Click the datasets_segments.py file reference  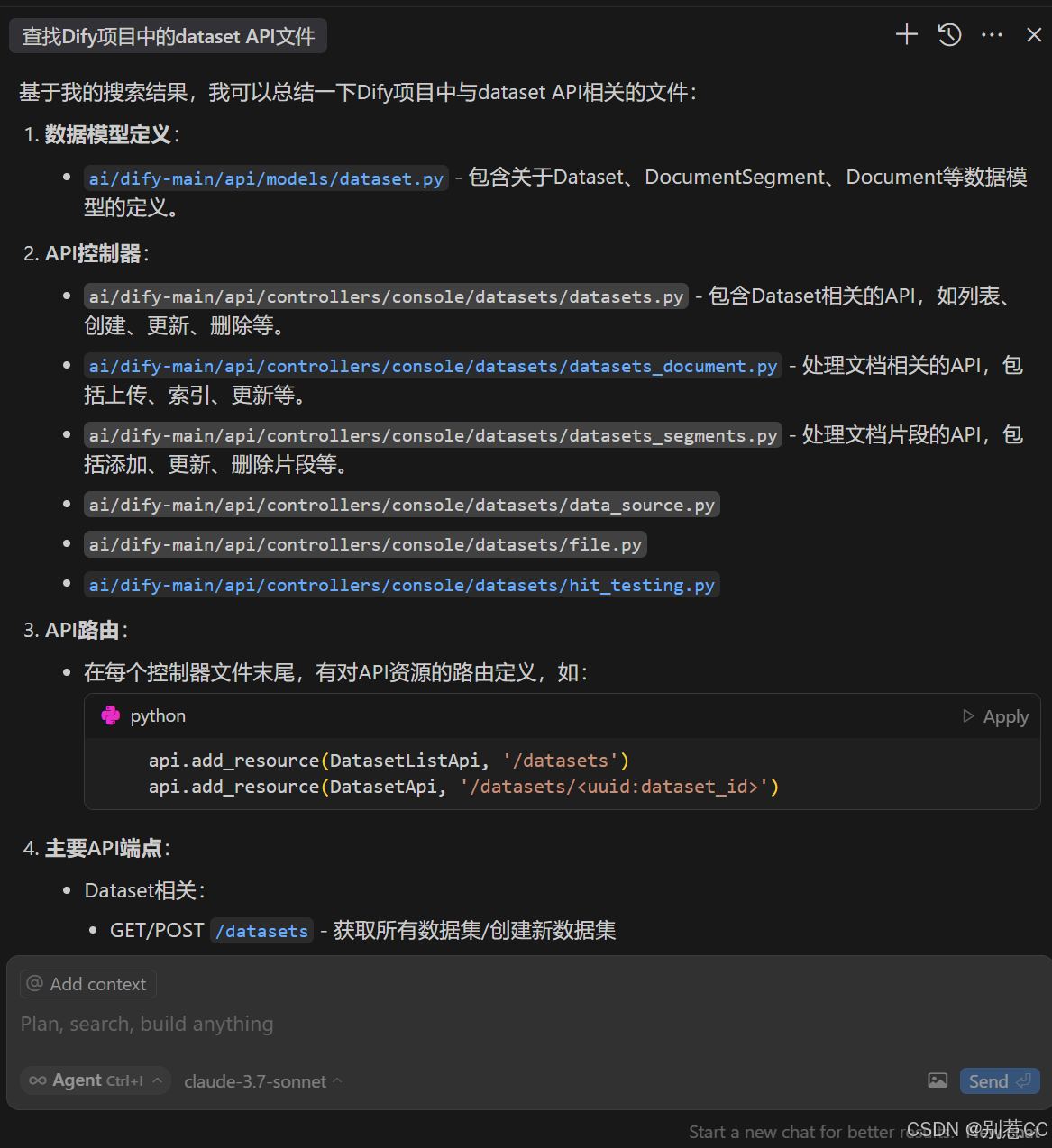click(x=433, y=435)
